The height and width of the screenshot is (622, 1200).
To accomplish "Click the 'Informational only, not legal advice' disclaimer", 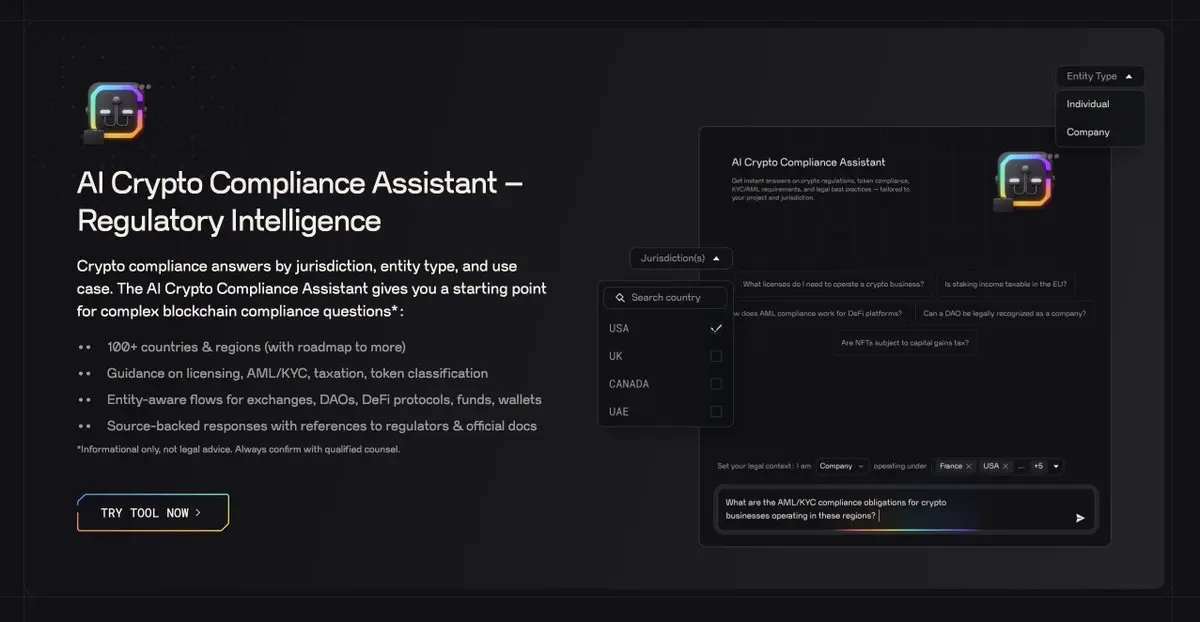I will (238, 449).
